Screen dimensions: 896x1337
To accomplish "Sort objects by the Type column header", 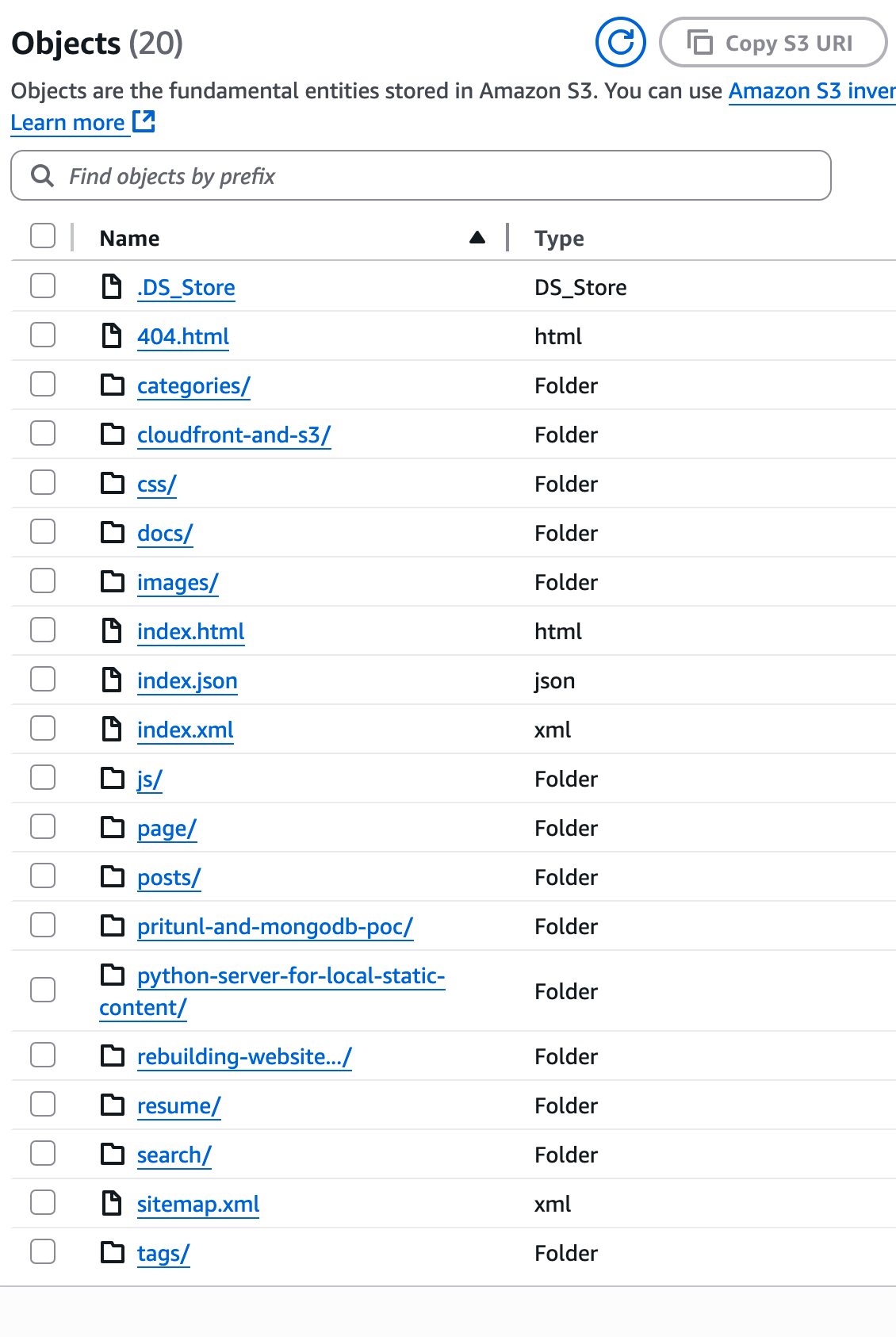I will (559, 239).
